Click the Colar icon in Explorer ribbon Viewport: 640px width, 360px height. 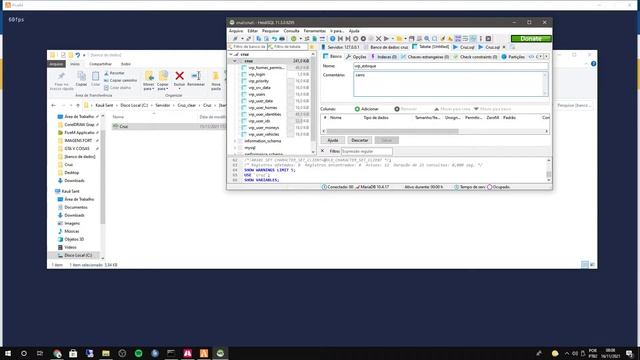pyautogui.click(x=95, y=76)
